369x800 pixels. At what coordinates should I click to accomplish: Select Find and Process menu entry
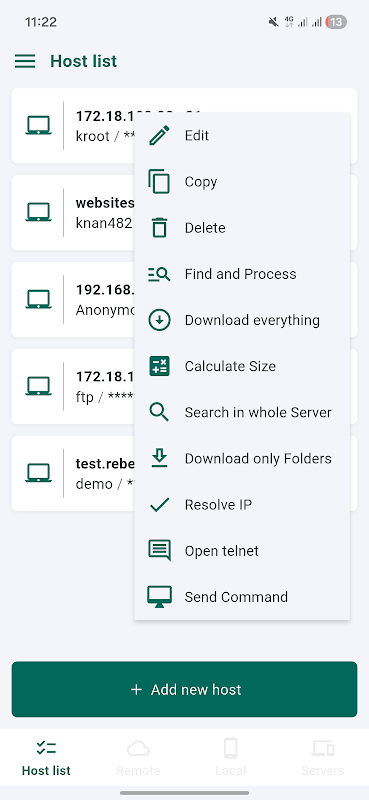tap(242, 274)
